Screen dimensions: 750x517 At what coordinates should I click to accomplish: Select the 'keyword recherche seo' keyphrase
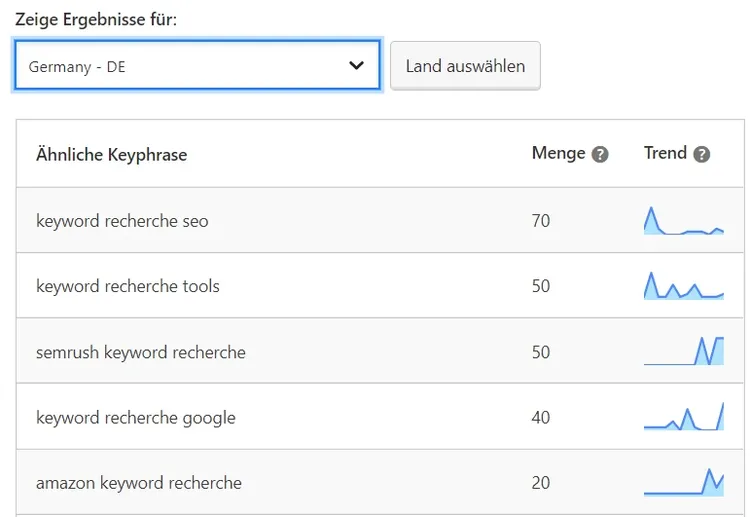coord(122,221)
